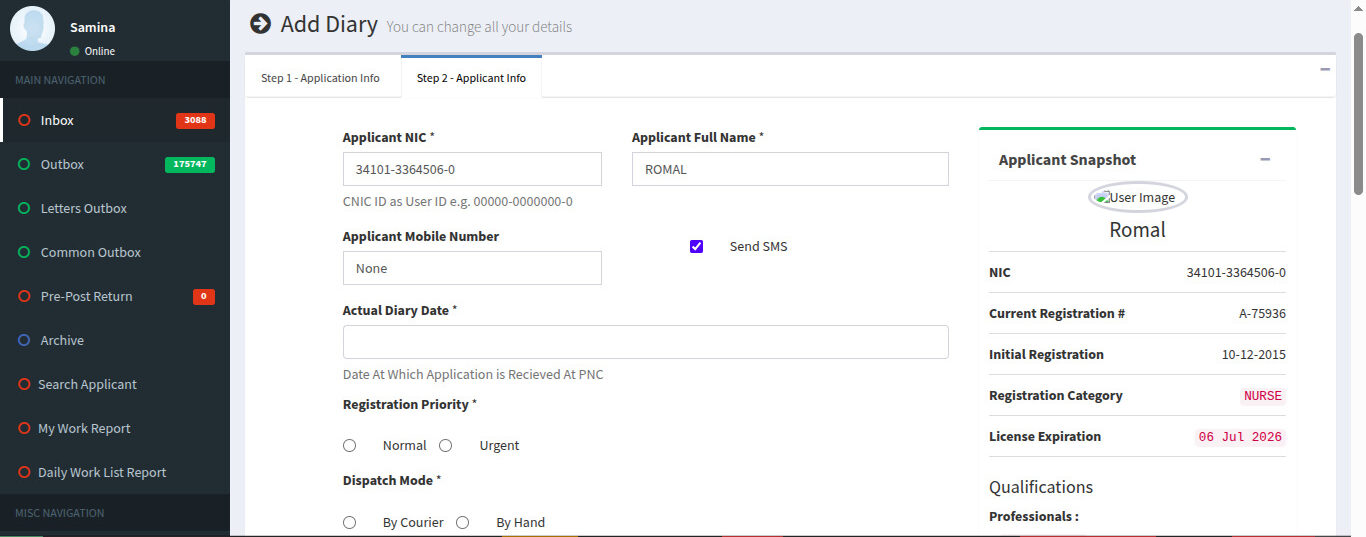This screenshot has height=537, width=1366.
Task: Click the My Work Report circle icon
Action: [24, 428]
